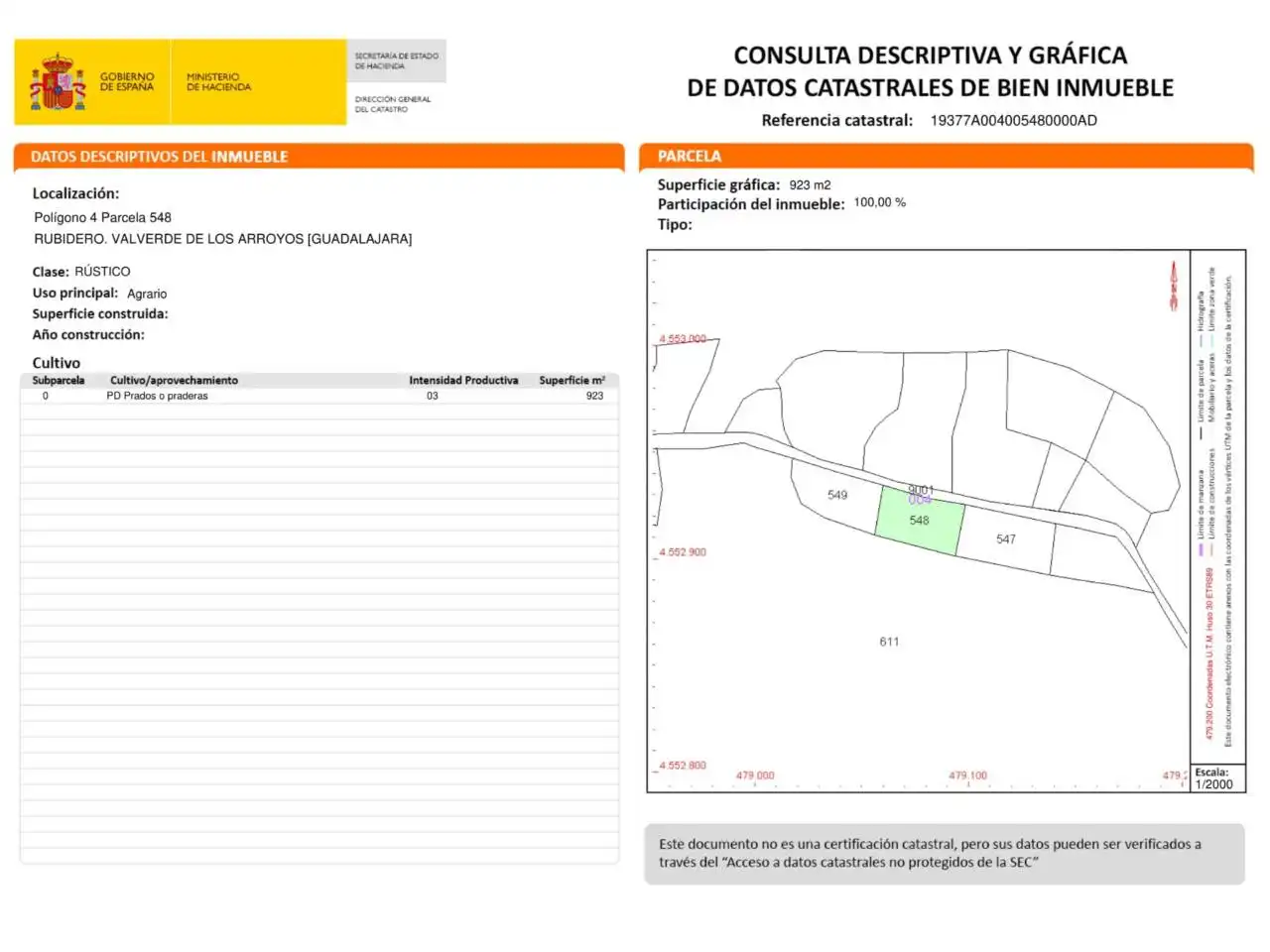Click the 'Año construcción:' label

[88, 334]
